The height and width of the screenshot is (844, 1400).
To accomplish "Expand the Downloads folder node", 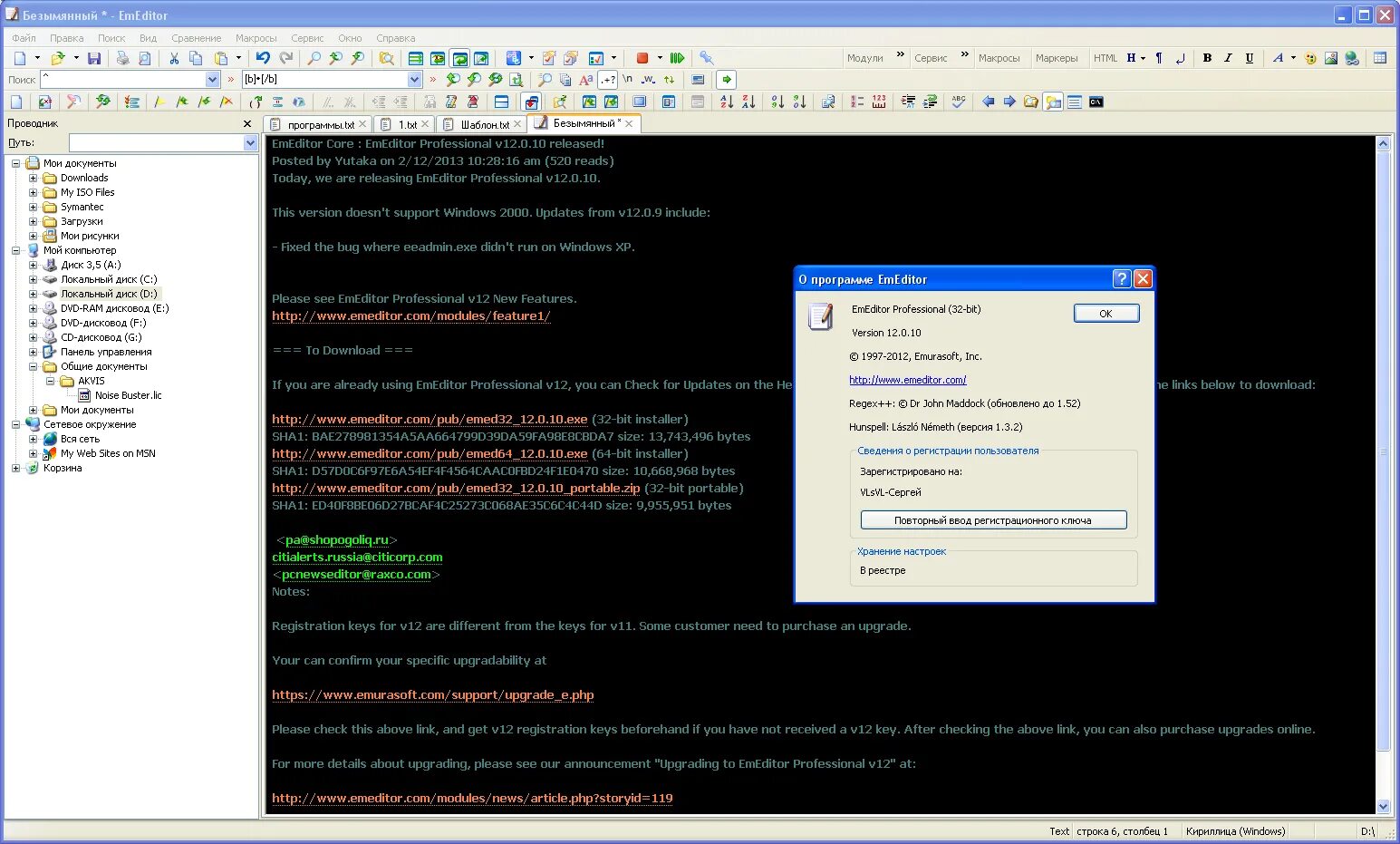I will point(34,178).
